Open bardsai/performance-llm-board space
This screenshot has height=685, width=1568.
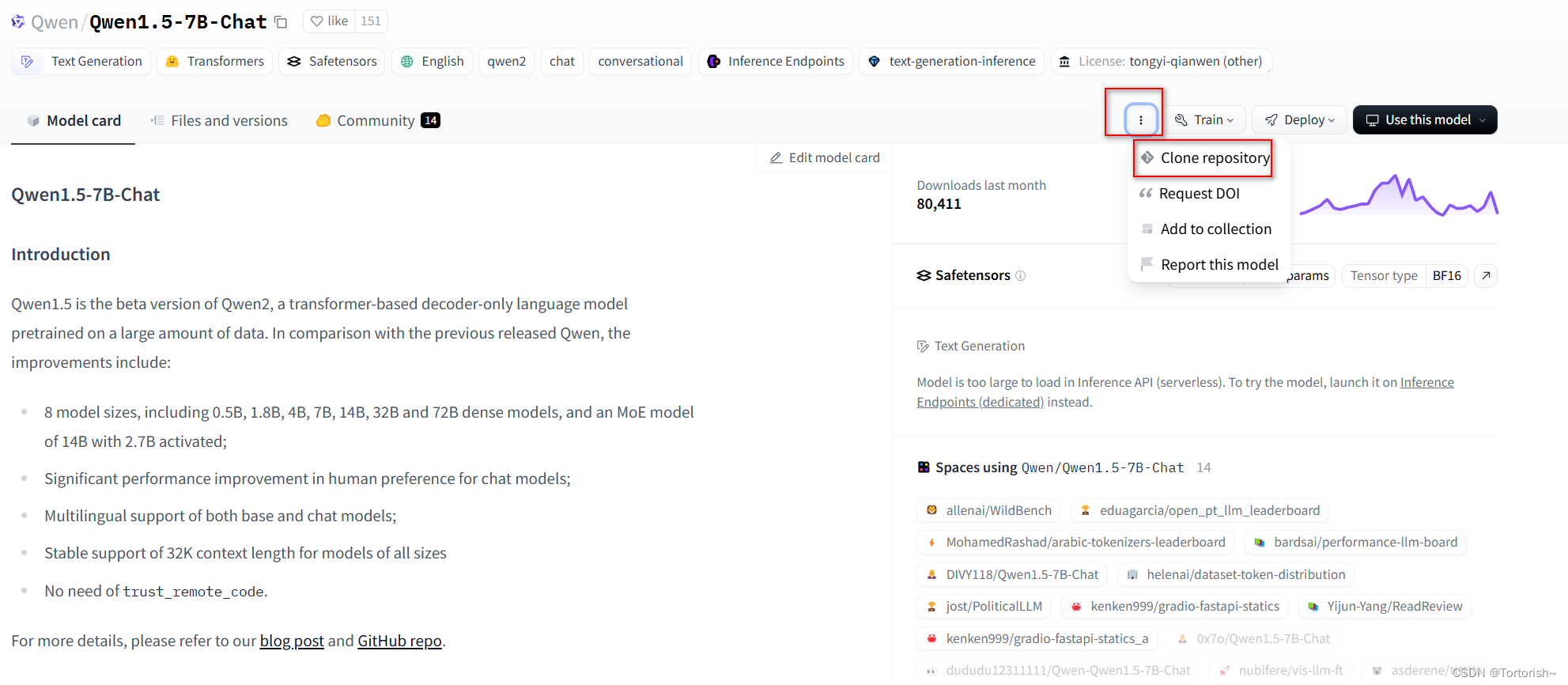point(1355,542)
